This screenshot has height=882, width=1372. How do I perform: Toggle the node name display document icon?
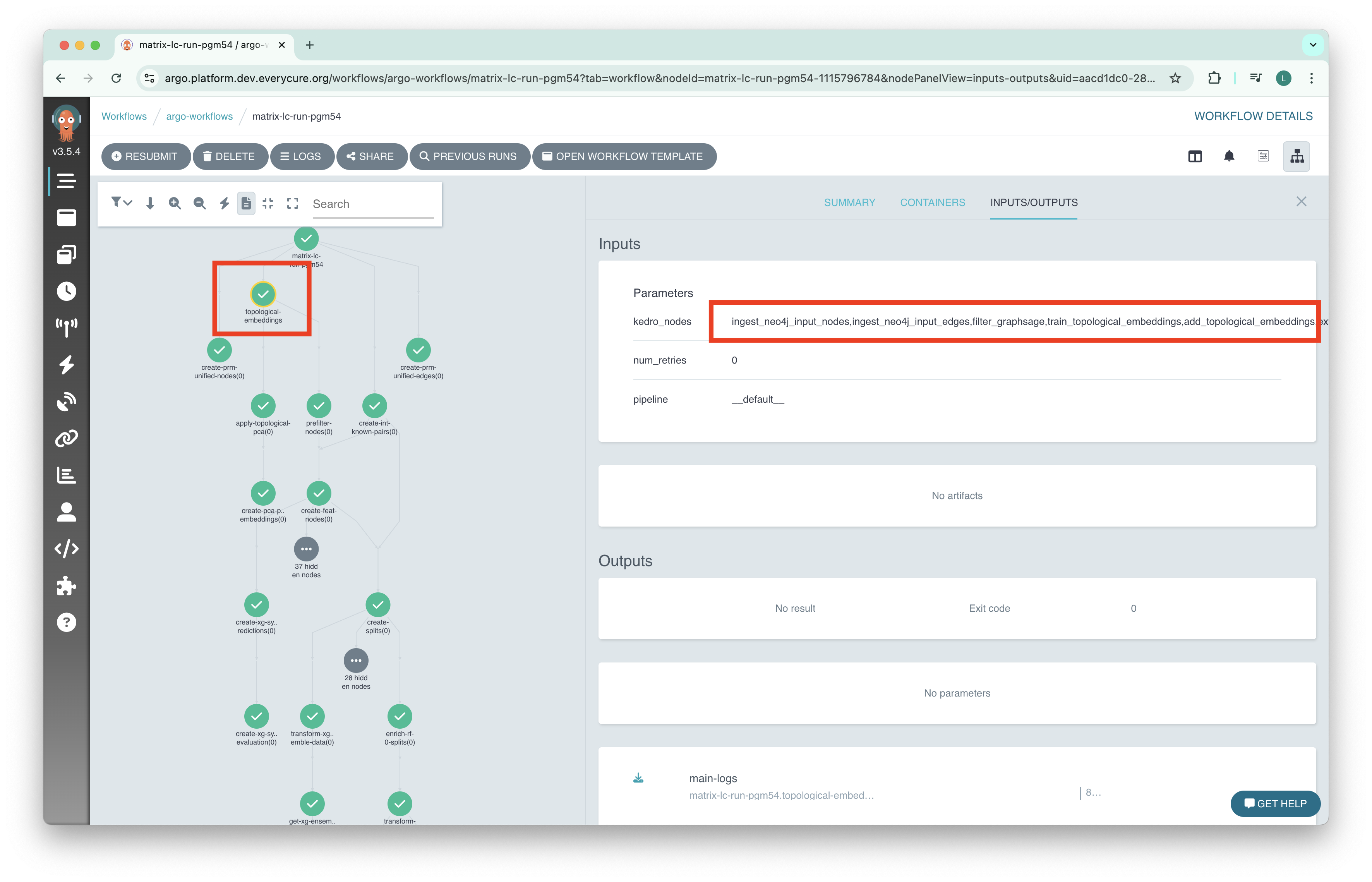click(x=246, y=203)
